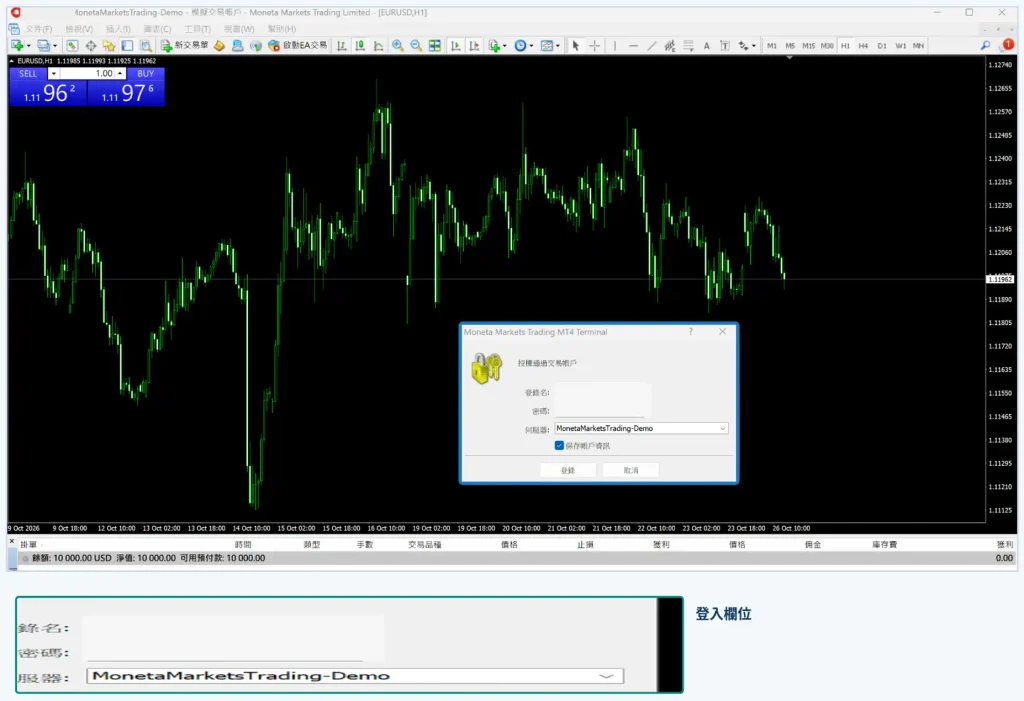This screenshot has height=701, width=1024.
Task: Toggle the AutoTrading (啟動EA交易) button
Action: coord(297,46)
